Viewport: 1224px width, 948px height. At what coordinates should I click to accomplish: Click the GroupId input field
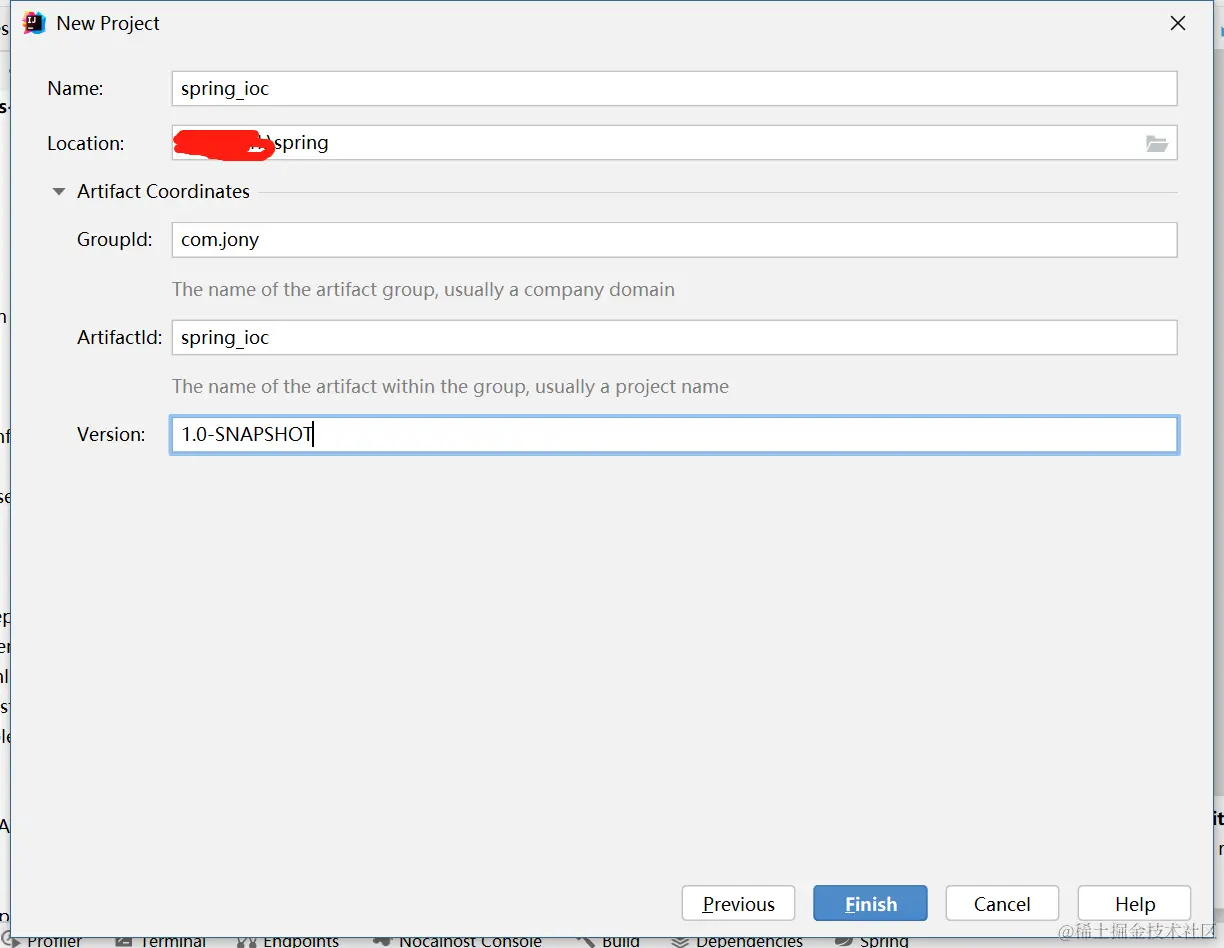674,240
